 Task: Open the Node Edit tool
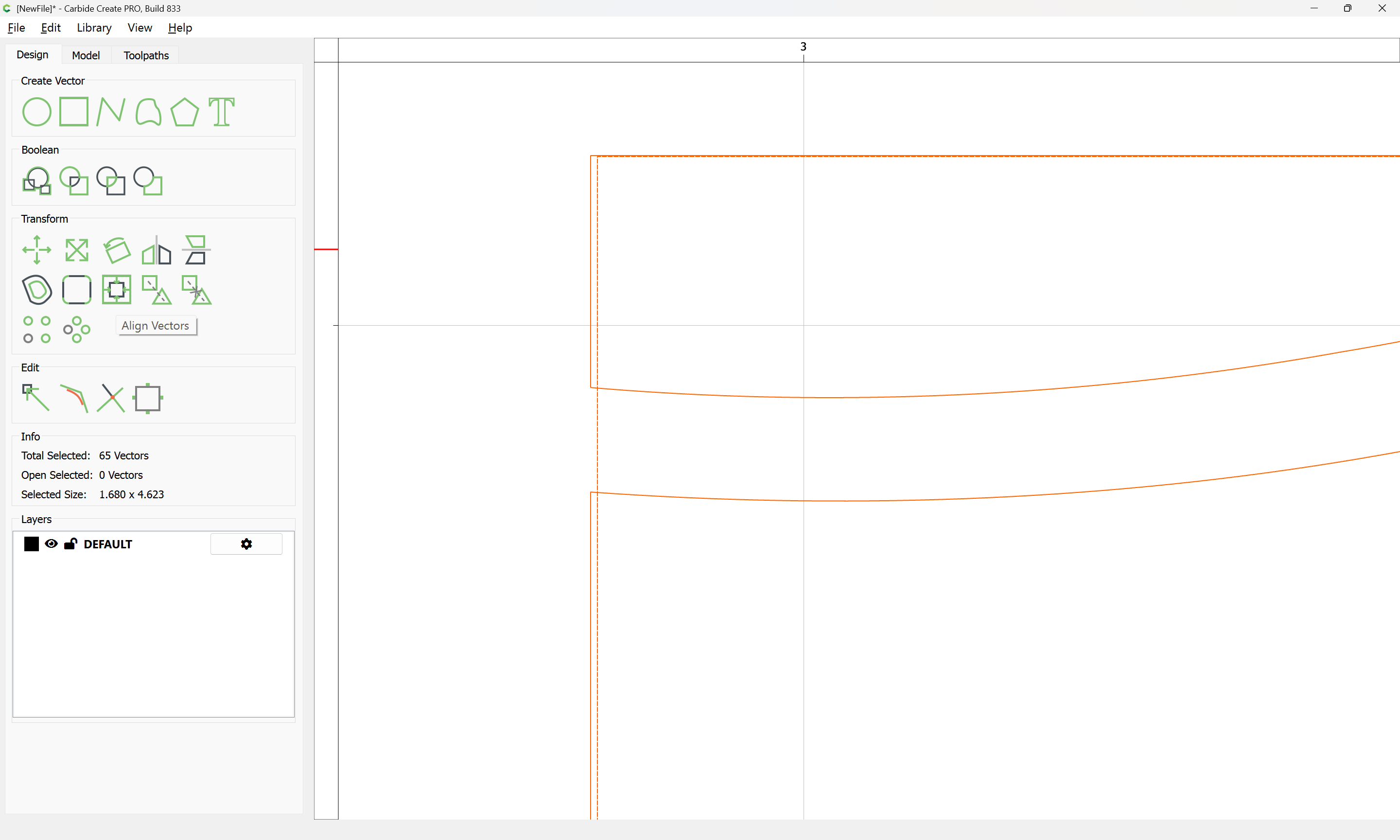(35, 397)
